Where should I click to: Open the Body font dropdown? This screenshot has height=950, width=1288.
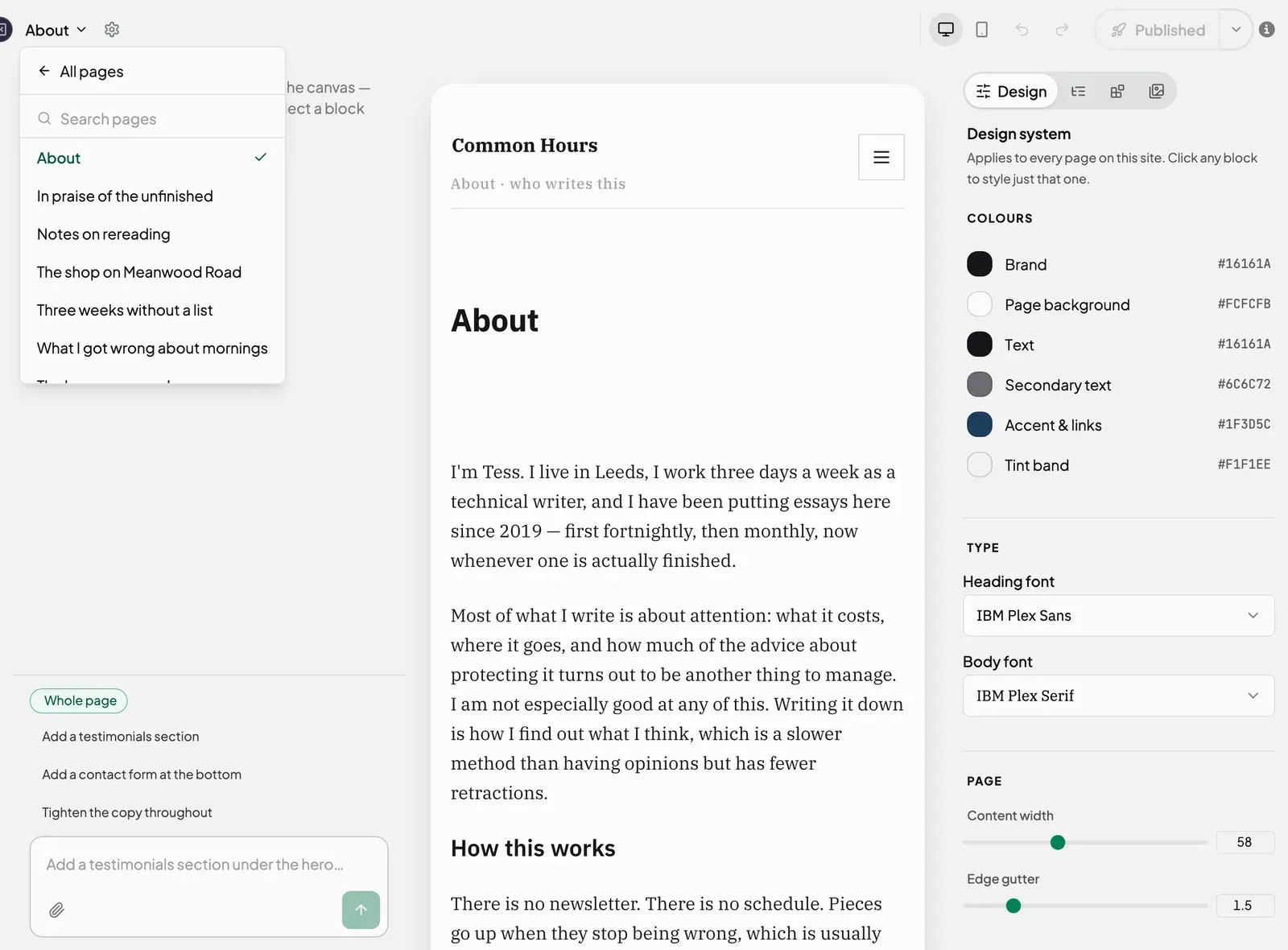pos(1119,696)
